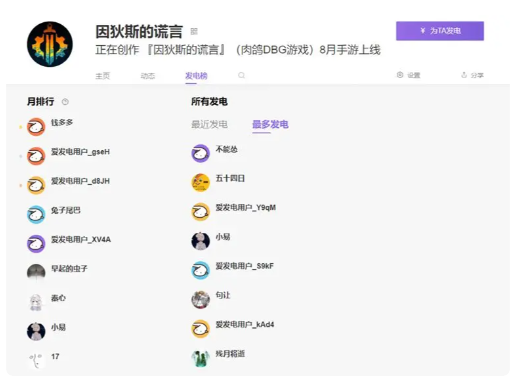This screenshot has width=510, height=377.
Task: Open avatar of user 17
Action: pos(36,361)
